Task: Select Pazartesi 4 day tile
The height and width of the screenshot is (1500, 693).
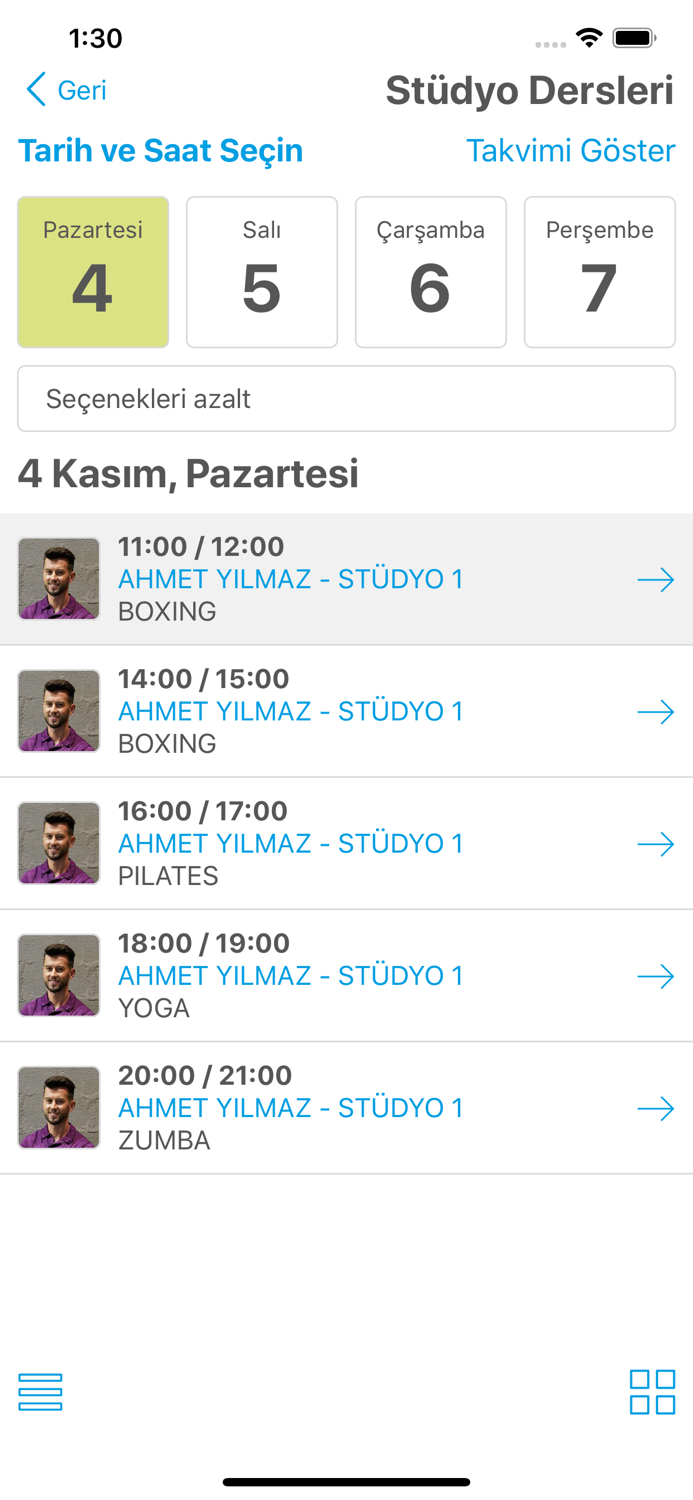Action: pyautogui.click(x=93, y=272)
